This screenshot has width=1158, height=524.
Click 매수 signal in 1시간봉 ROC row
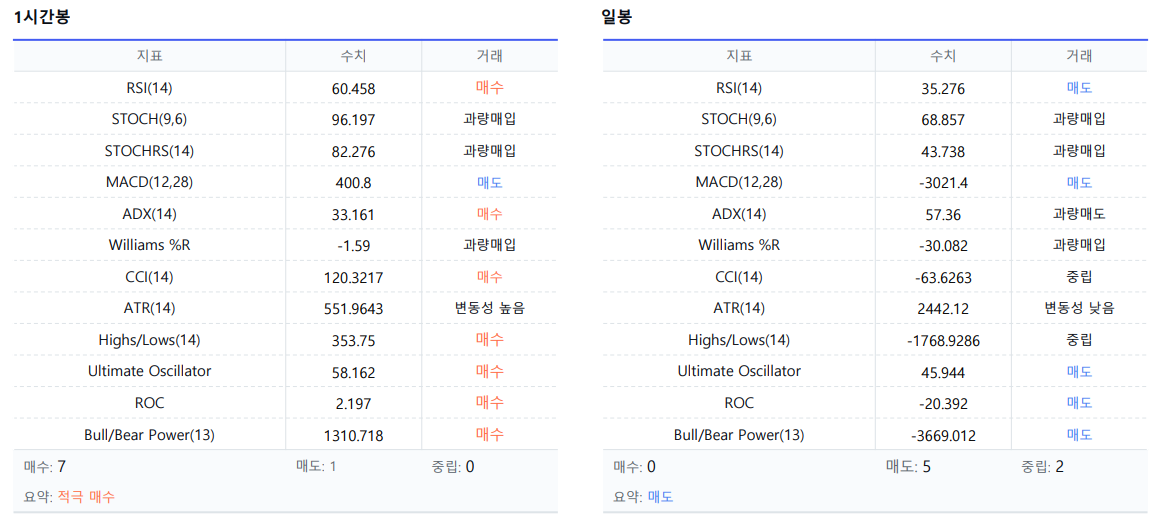490,404
